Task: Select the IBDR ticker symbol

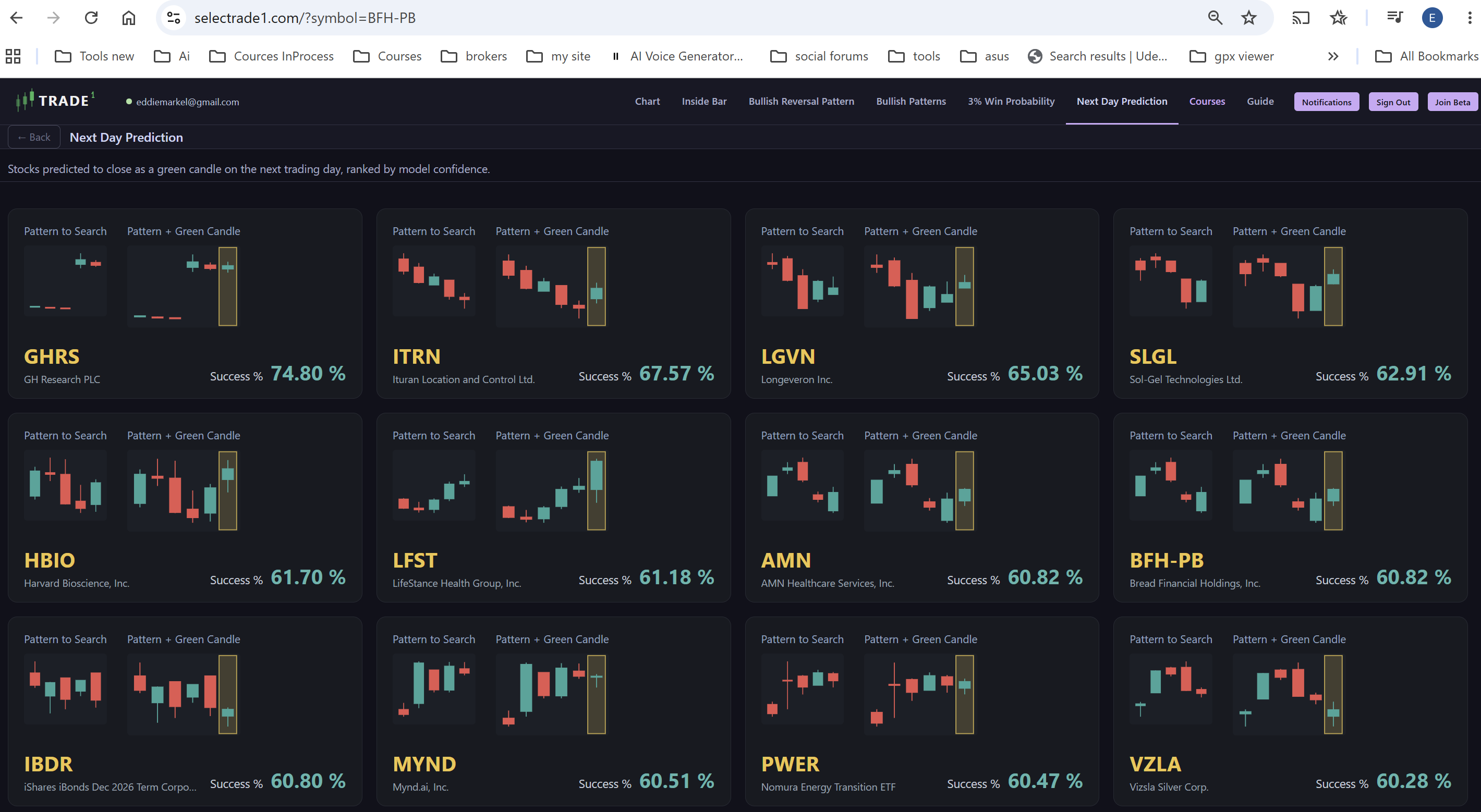Action: point(48,764)
